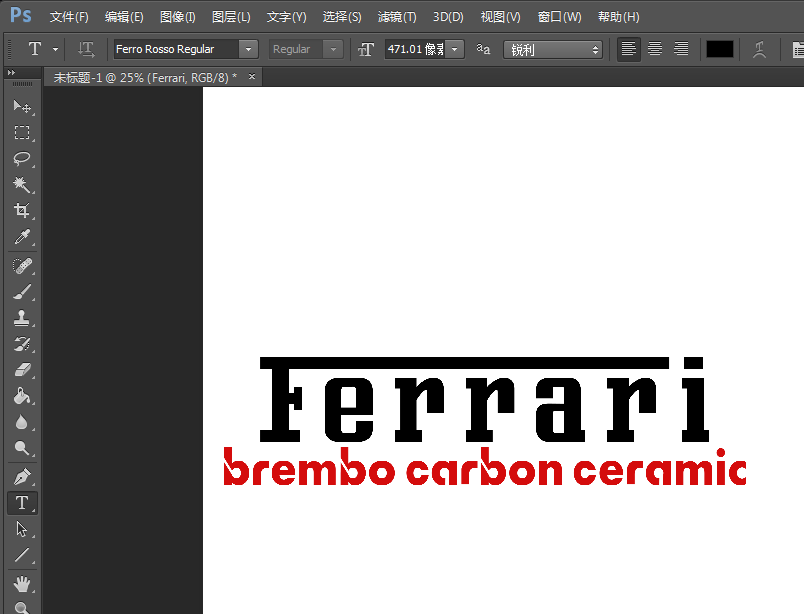The image size is (804, 614).
Task: Open the 文件(F) menu
Action: pos(69,17)
